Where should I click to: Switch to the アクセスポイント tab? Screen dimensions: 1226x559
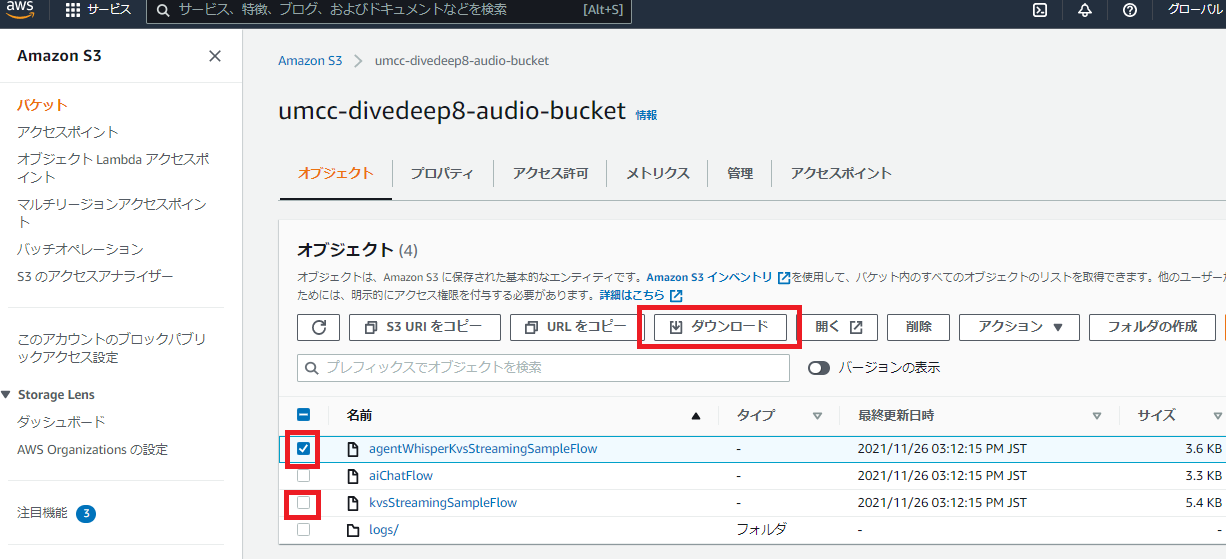841,173
